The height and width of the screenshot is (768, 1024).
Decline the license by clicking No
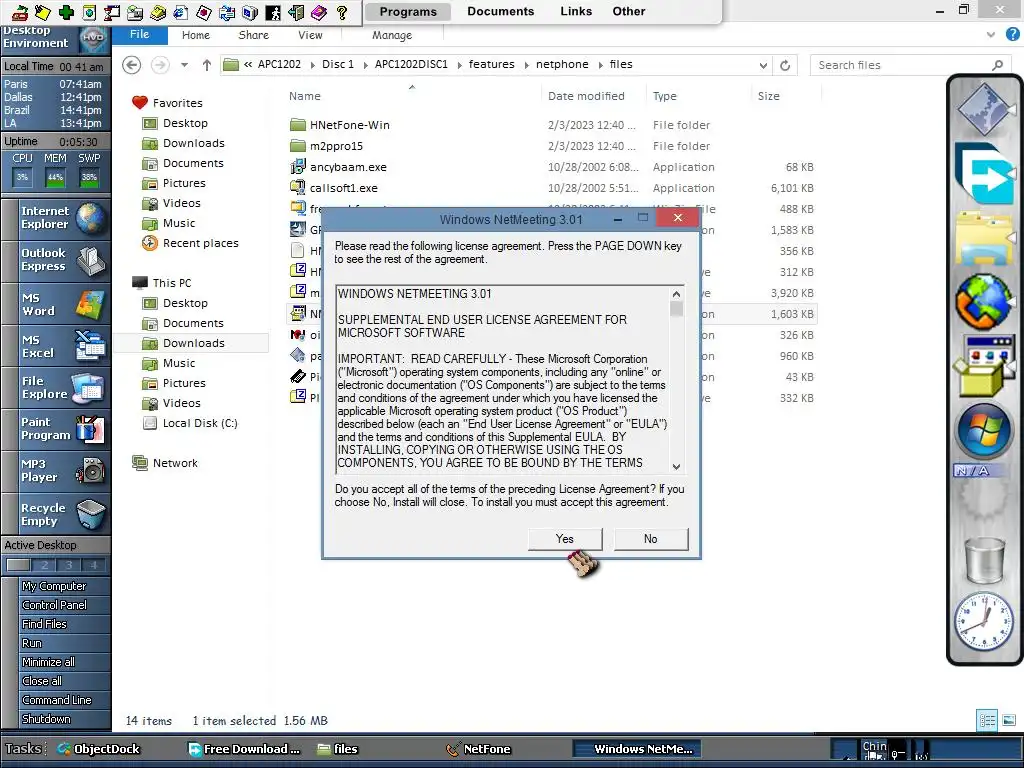(x=650, y=539)
